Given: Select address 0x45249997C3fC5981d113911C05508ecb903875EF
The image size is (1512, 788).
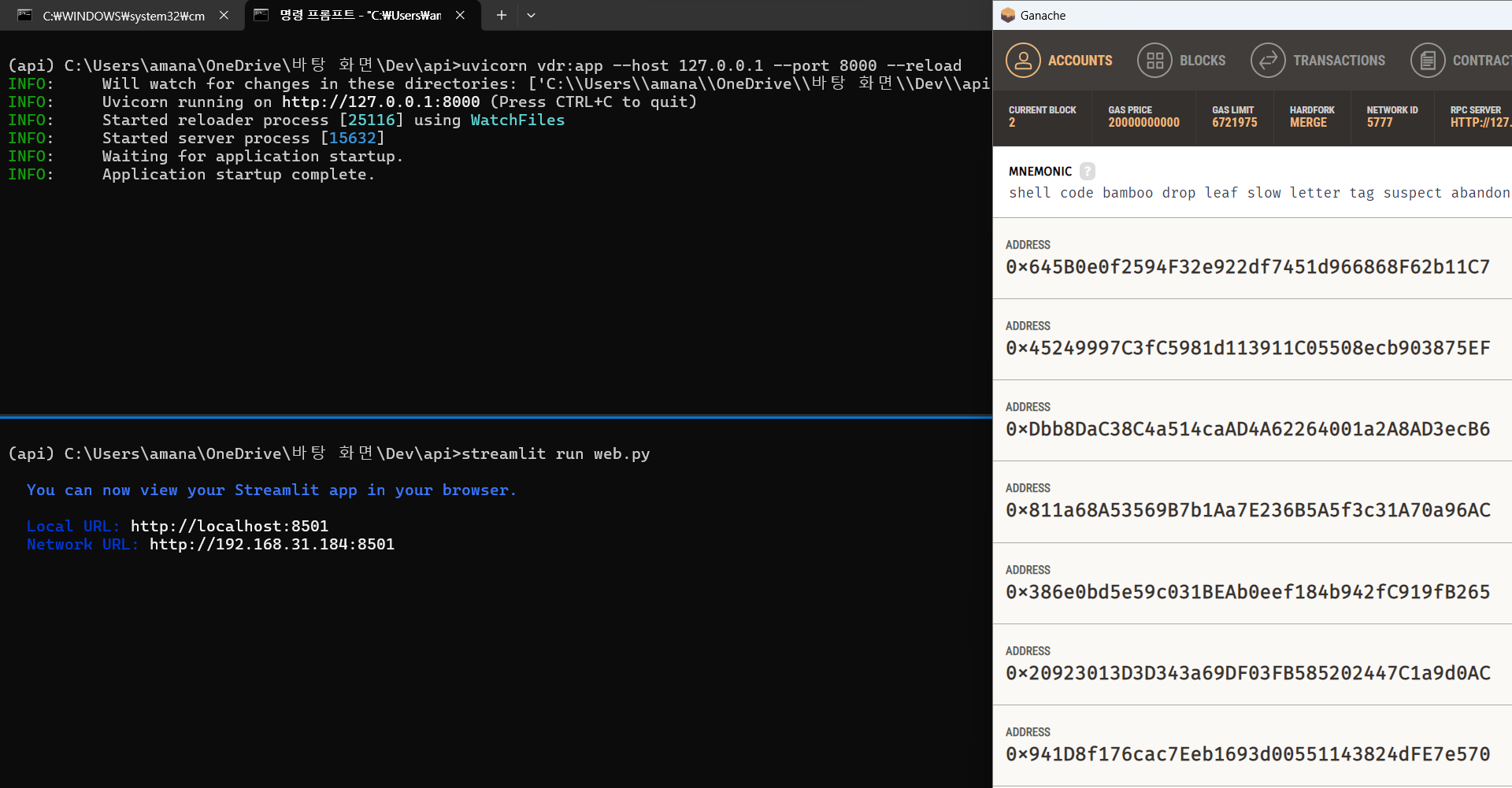Looking at the screenshot, I should tap(1247, 348).
